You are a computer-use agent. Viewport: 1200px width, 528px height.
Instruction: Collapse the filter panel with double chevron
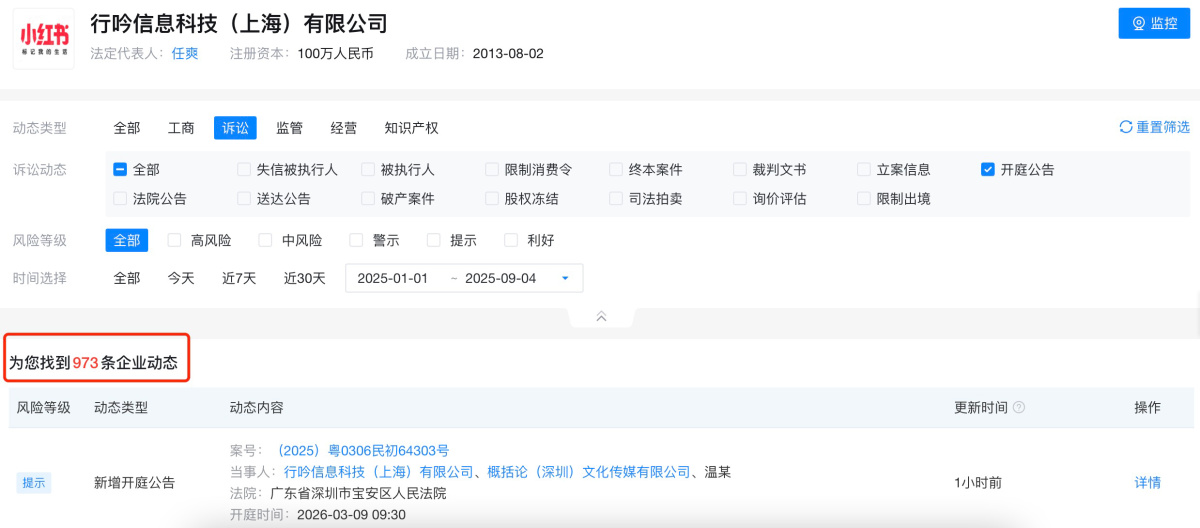pyautogui.click(x=601, y=316)
